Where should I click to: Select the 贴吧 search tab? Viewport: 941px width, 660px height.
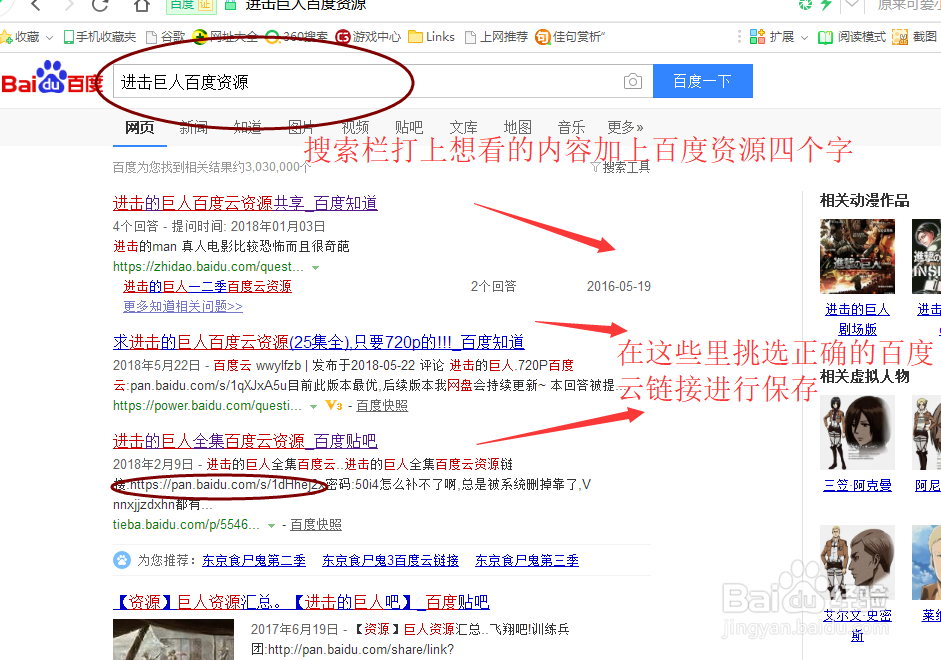coord(409,127)
